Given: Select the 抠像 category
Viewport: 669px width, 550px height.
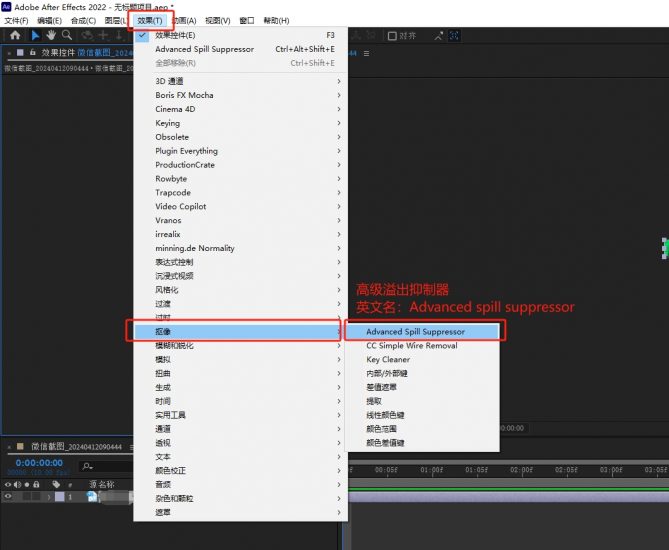Looking at the screenshot, I should click(241, 332).
